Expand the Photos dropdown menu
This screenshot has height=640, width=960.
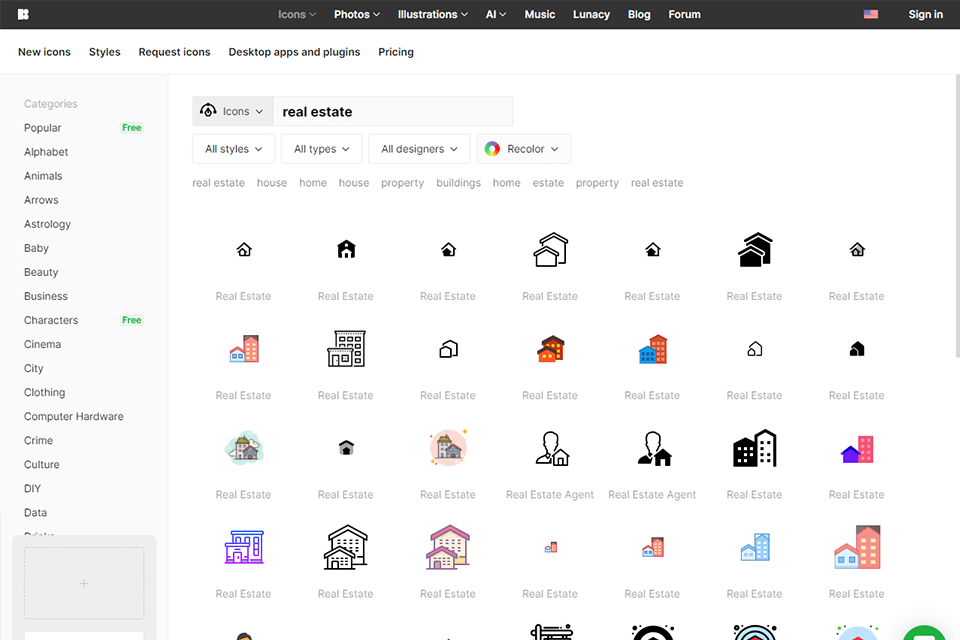pos(357,14)
